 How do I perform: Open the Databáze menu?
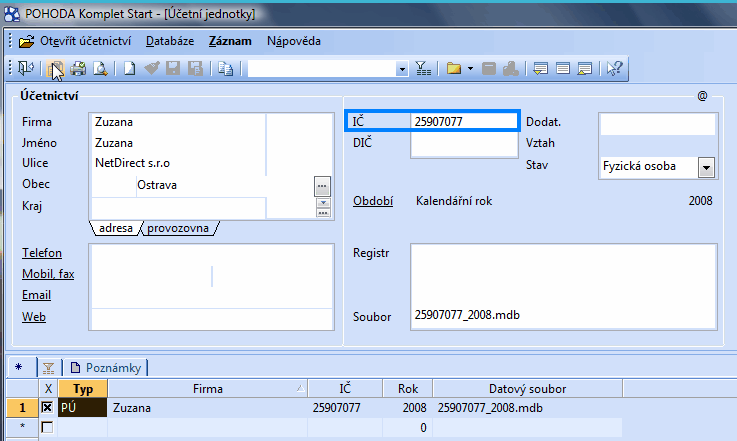tap(170, 41)
